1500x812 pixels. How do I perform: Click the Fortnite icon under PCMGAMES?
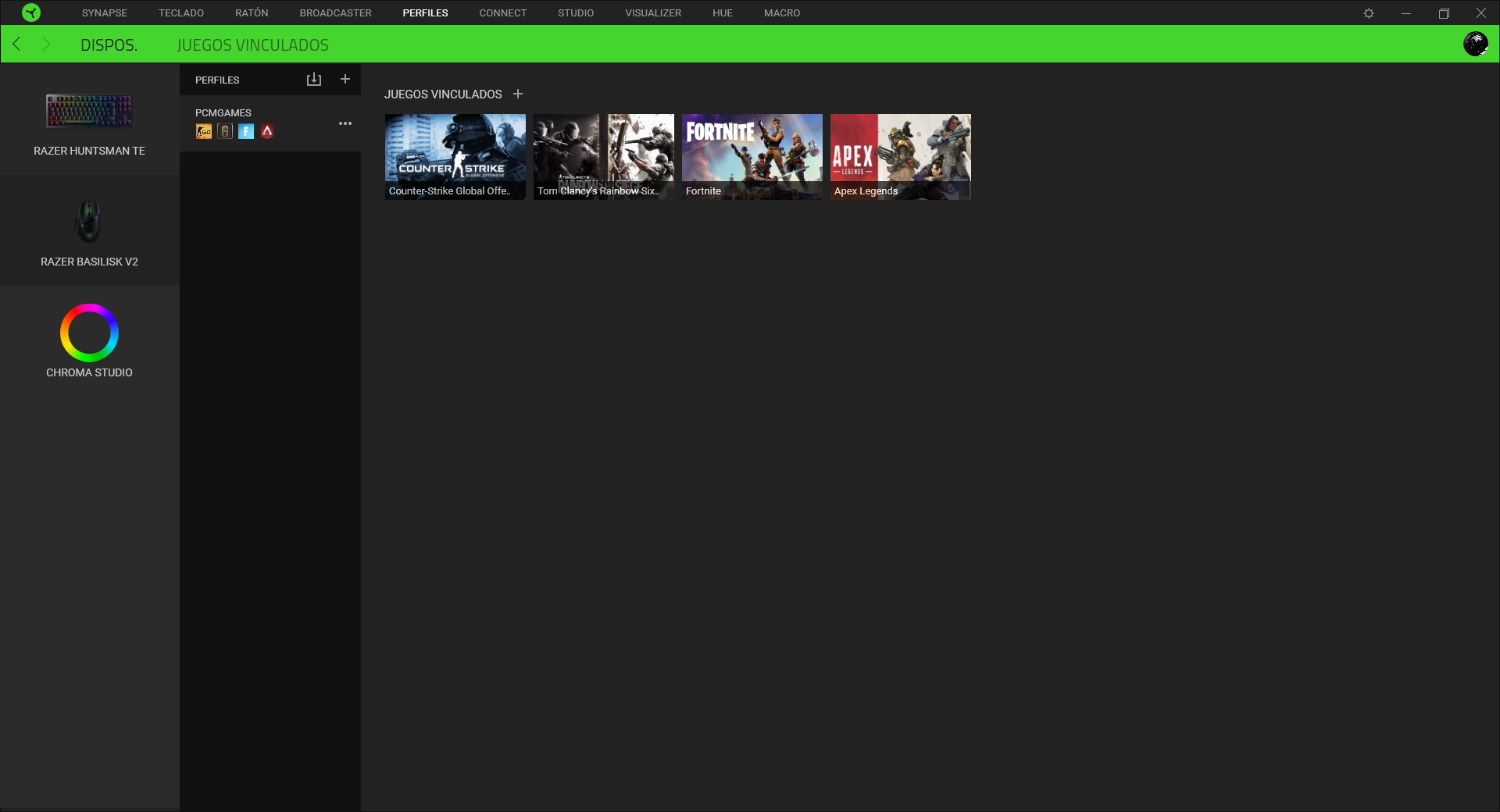click(246, 131)
